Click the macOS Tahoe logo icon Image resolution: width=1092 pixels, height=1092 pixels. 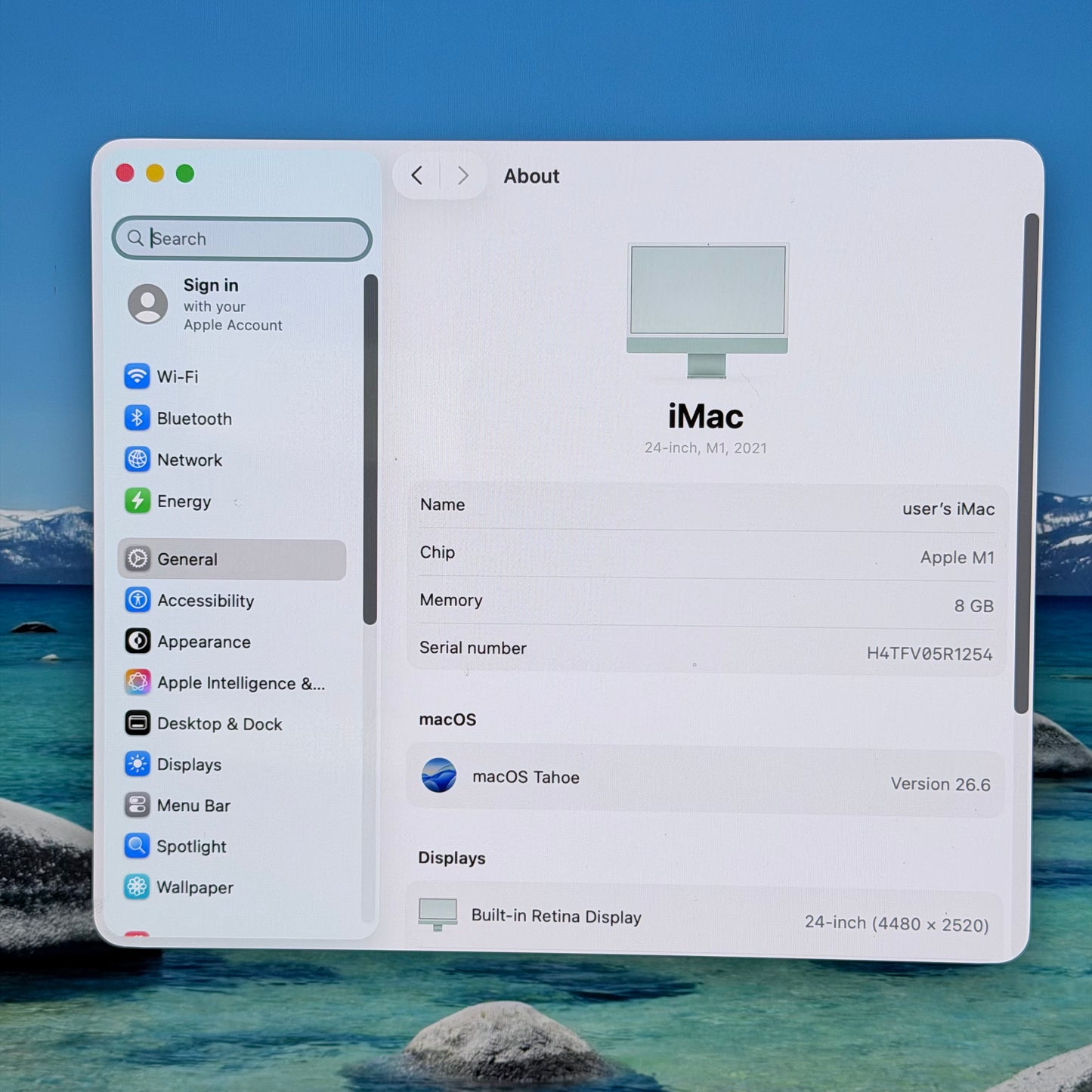pyautogui.click(x=439, y=775)
